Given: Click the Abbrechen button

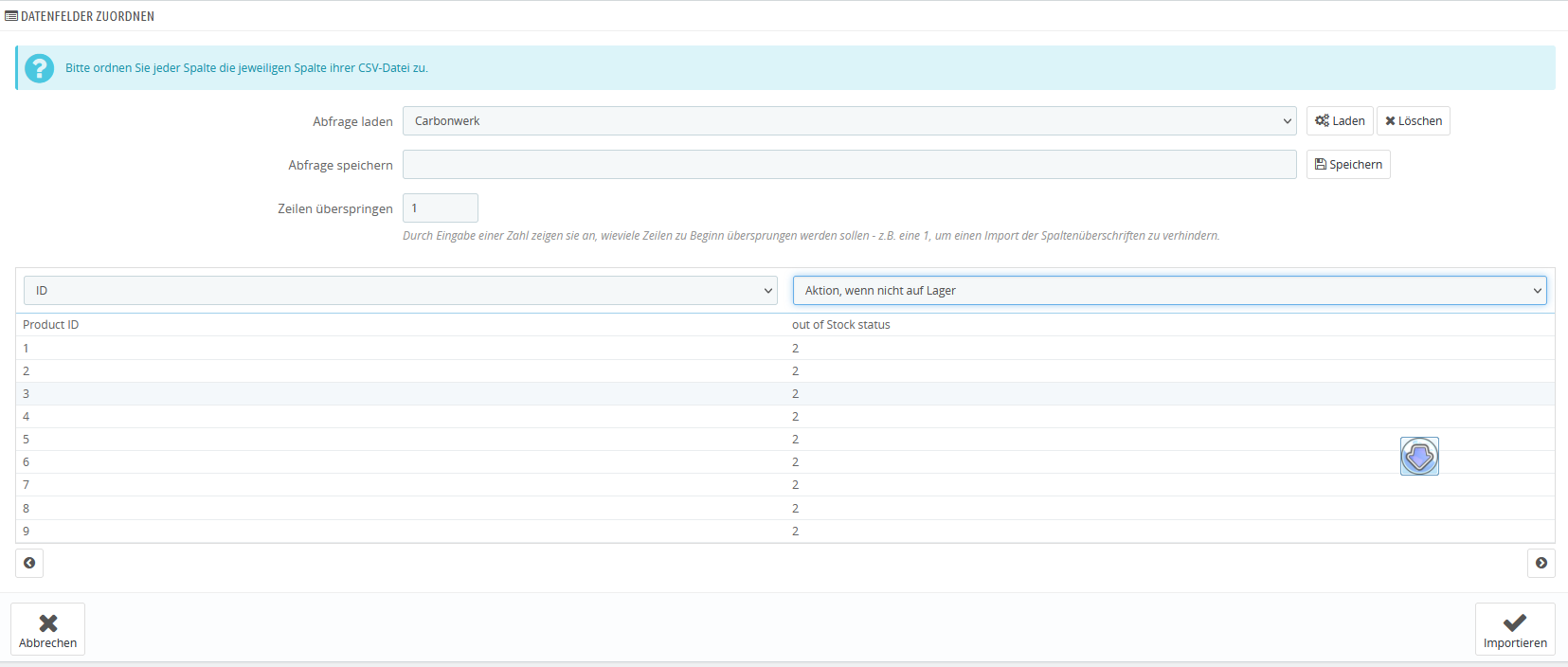Looking at the screenshot, I should click(x=48, y=629).
